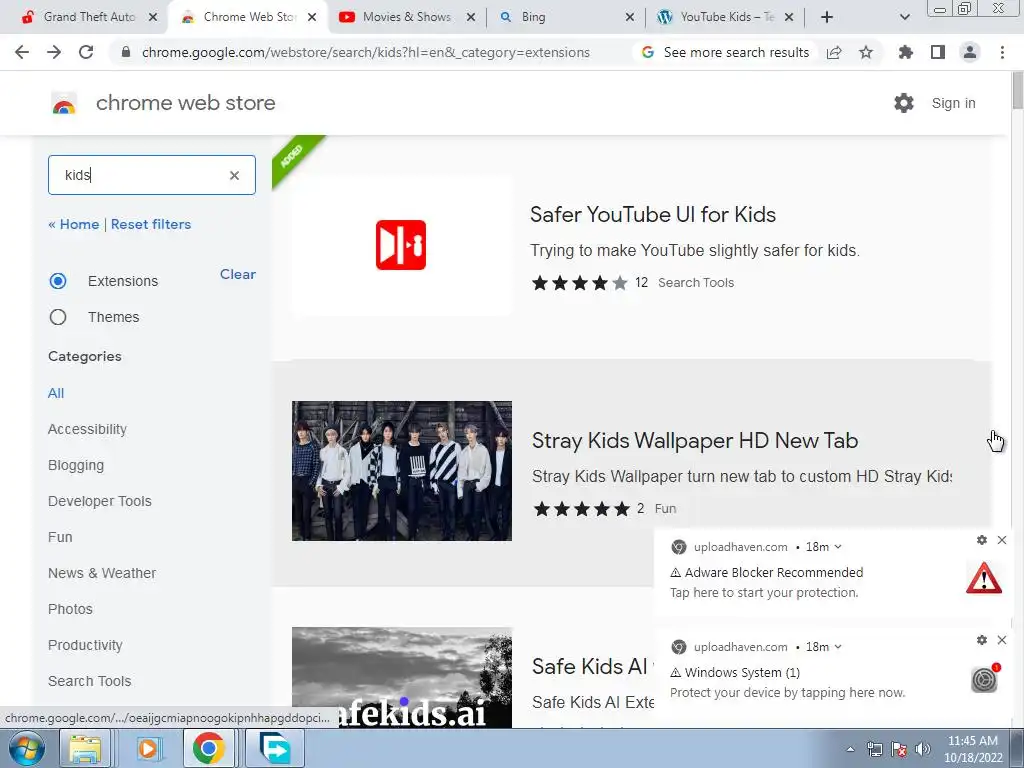The image size is (1024, 768).
Task: Click the browser address bar URL
Action: tap(366, 52)
